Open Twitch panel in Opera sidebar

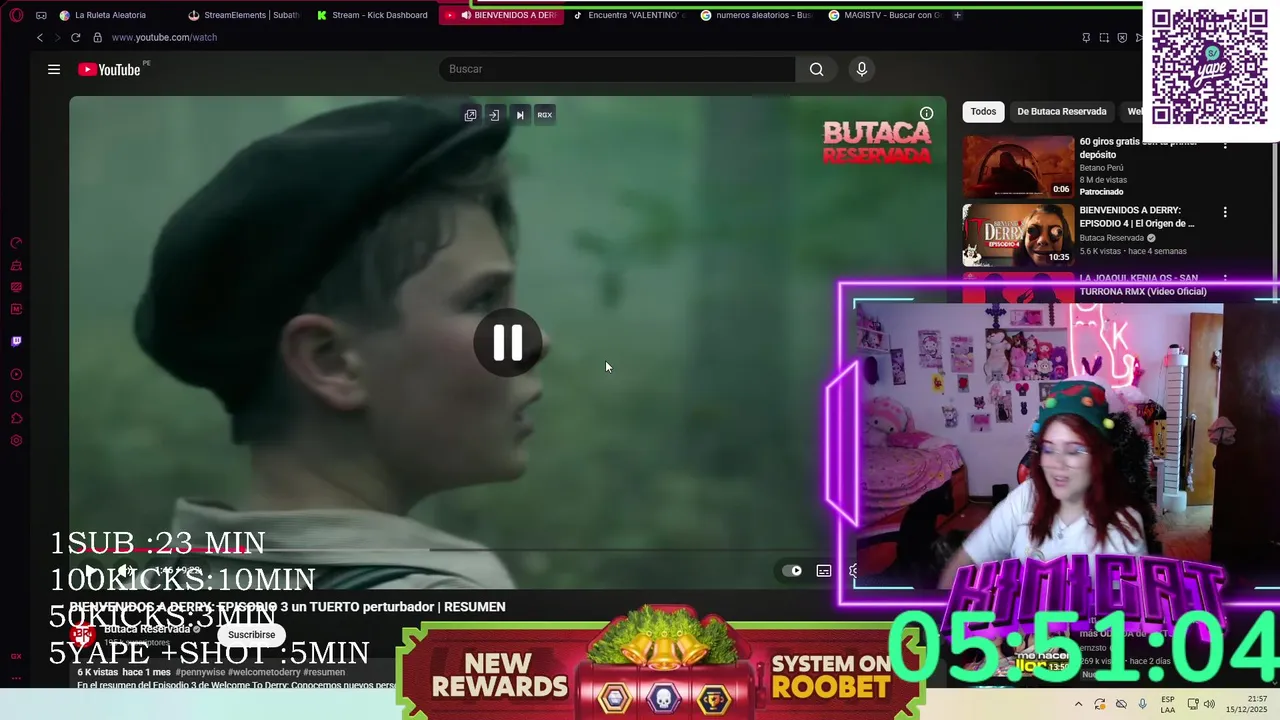click(x=16, y=341)
